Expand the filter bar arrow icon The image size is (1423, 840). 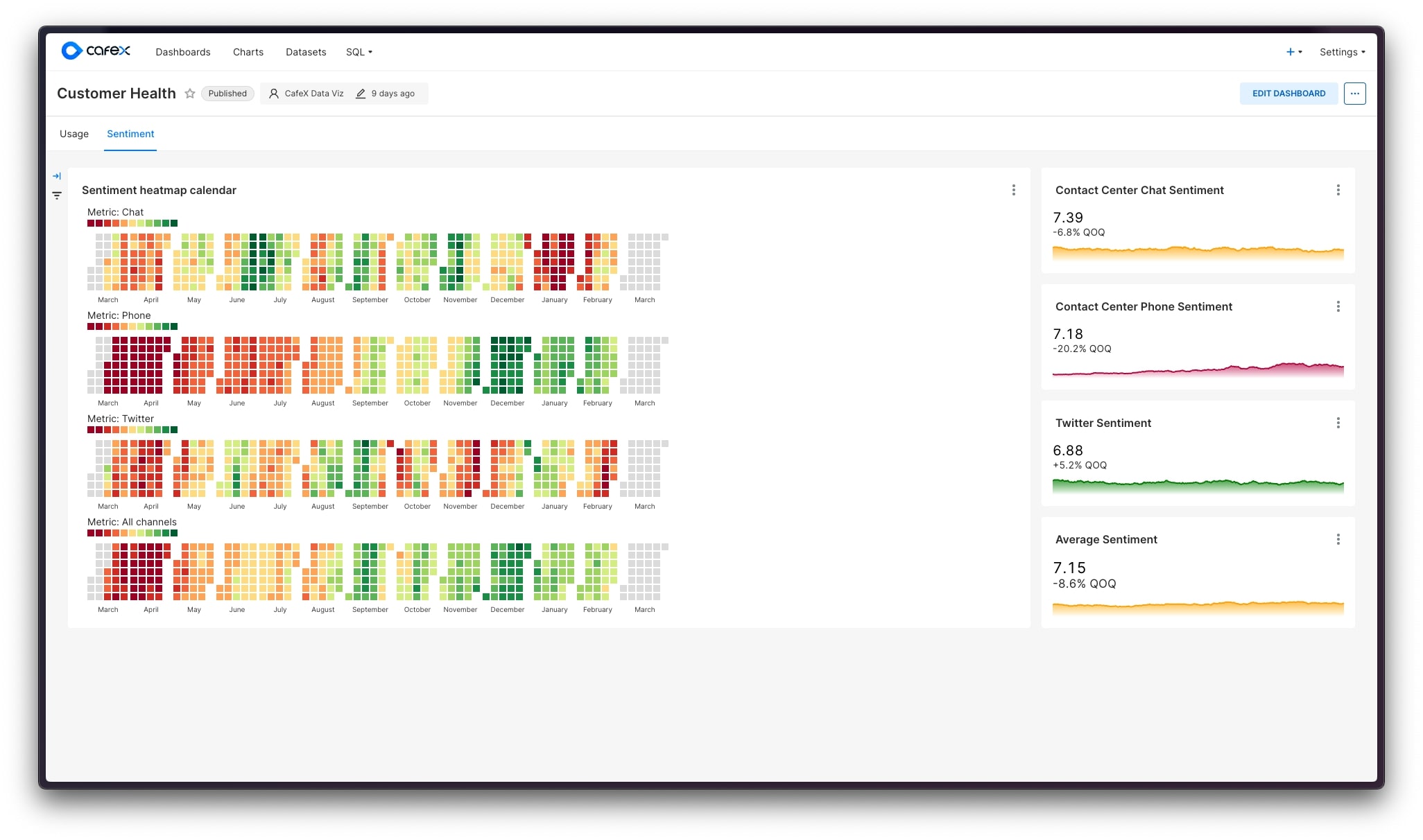(57, 176)
